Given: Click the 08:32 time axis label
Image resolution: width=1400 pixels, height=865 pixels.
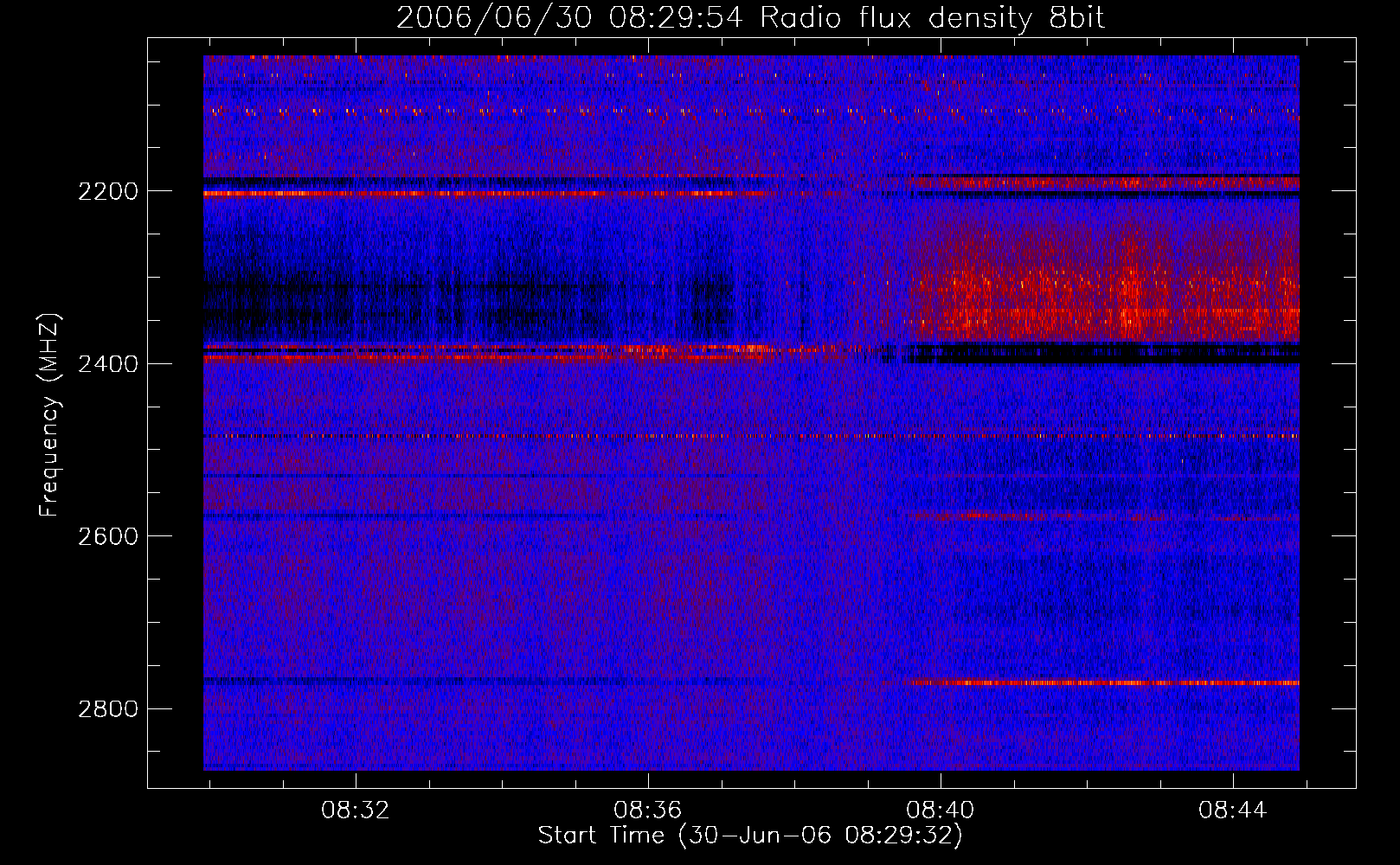Looking at the screenshot, I should pyautogui.click(x=356, y=811).
